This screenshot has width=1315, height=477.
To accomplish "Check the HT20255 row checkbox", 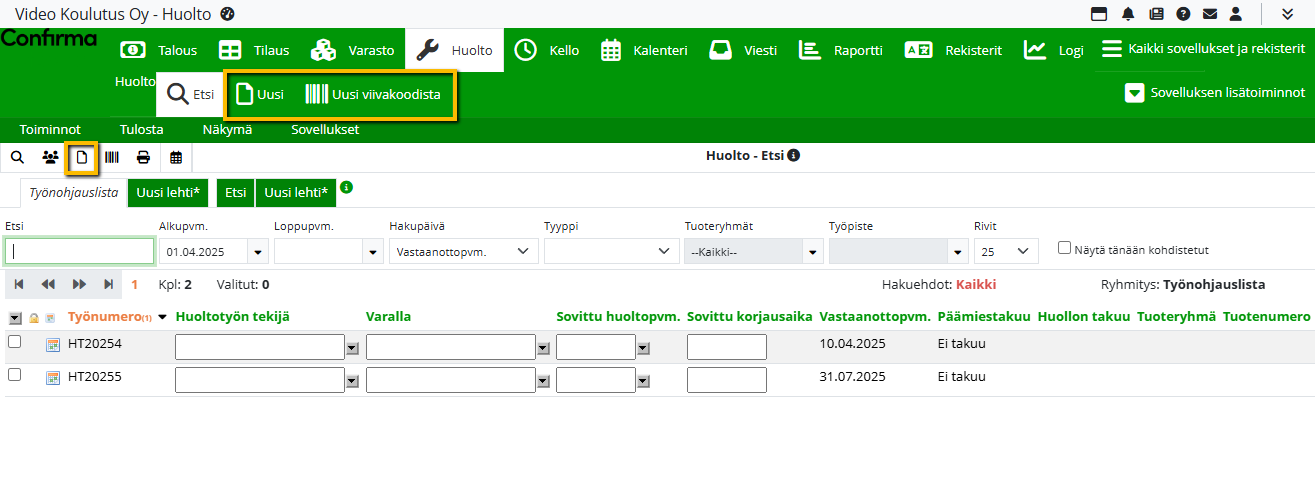I will tap(14, 375).
